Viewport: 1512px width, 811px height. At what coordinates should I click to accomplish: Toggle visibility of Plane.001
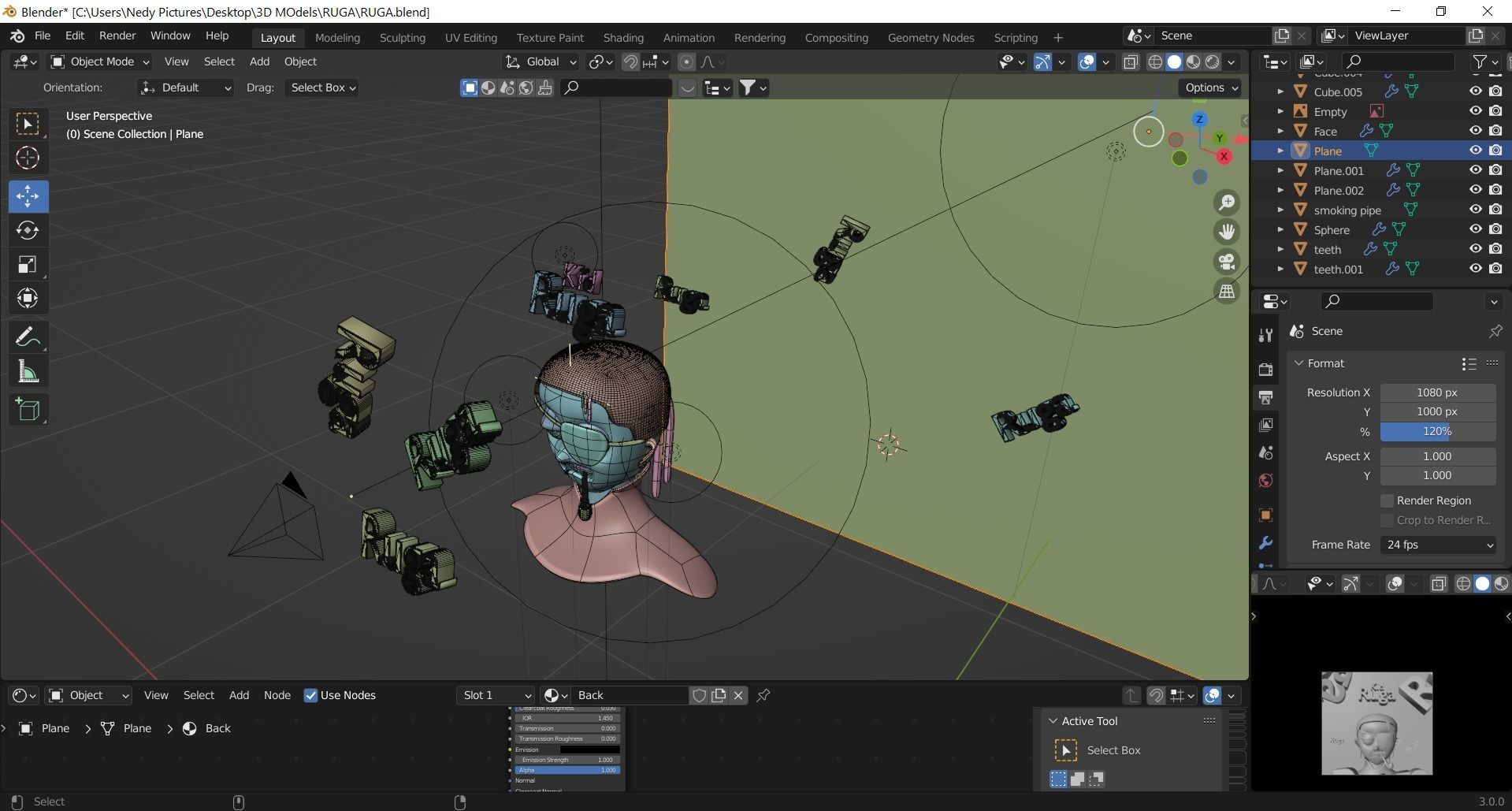coord(1475,170)
